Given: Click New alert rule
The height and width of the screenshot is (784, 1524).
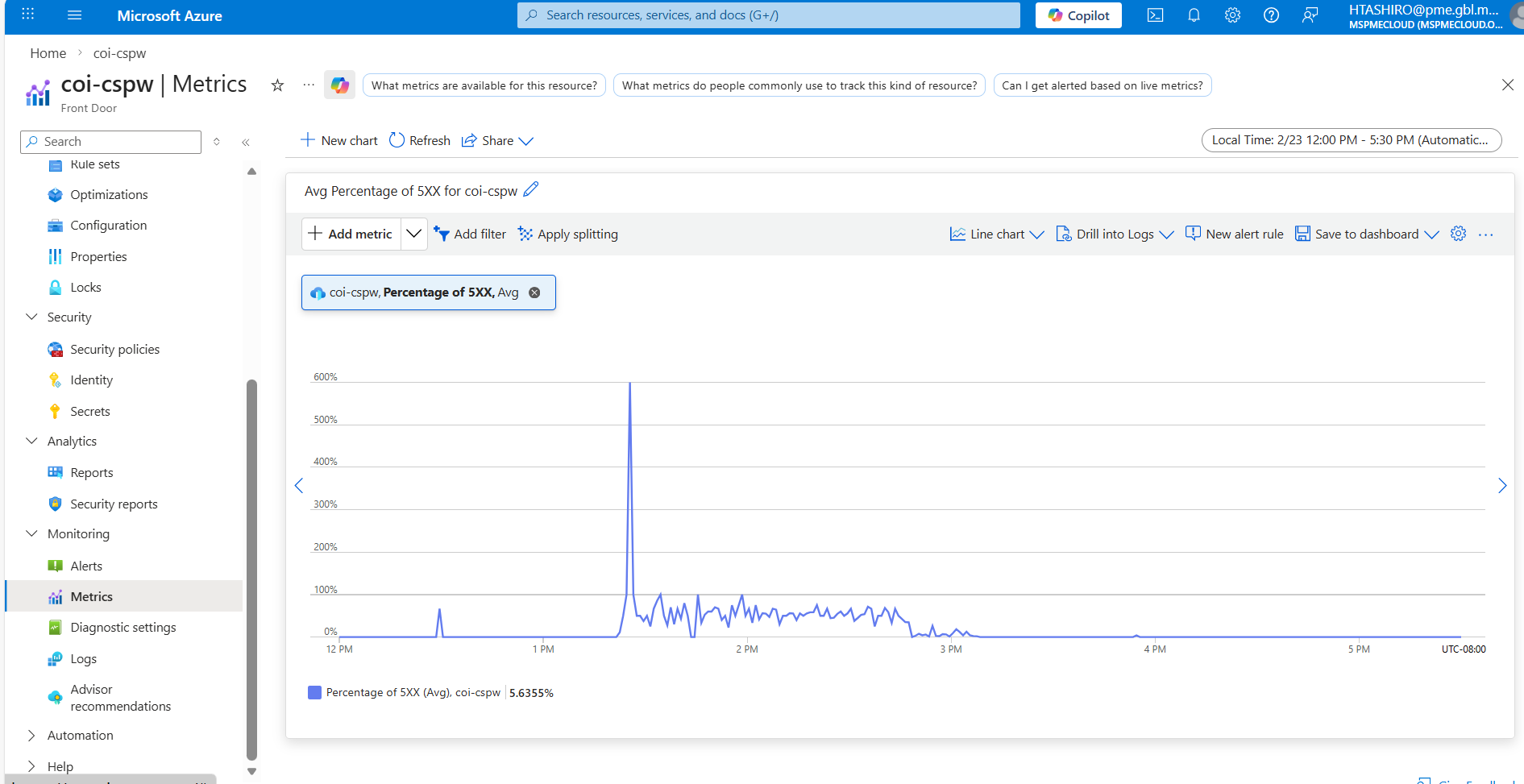Looking at the screenshot, I should (1235, 234).
